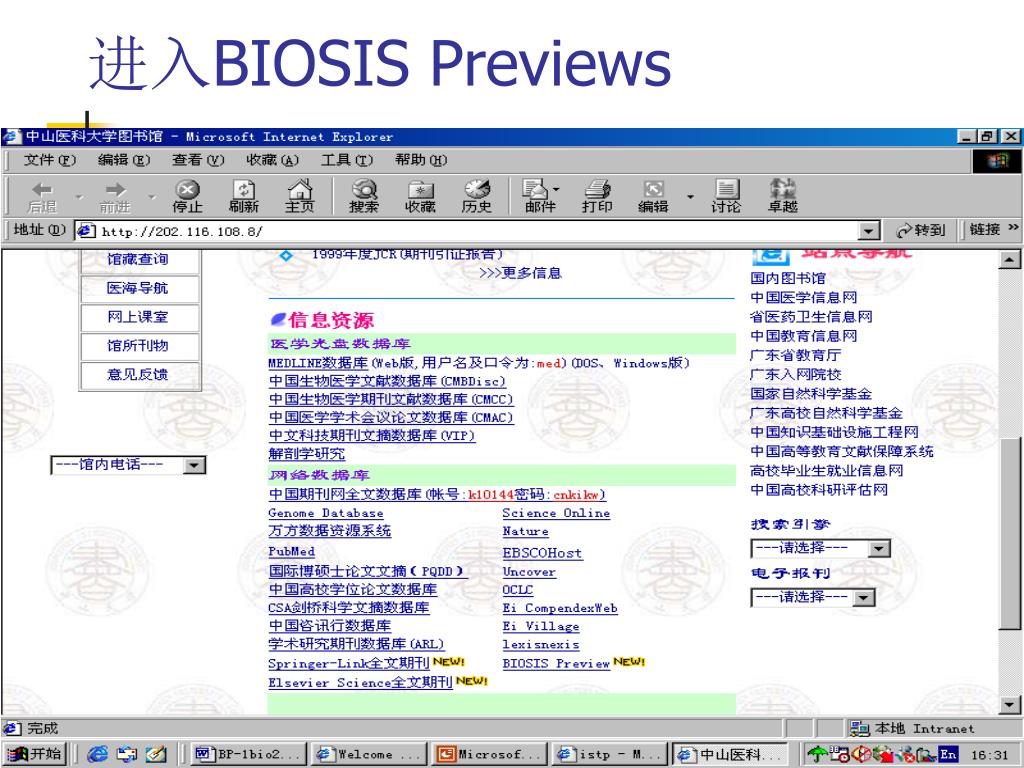The height and width of the screenshot is (768, 1024).
Task: Open the 文件(F) menu
Action: [x=50, y=160]
